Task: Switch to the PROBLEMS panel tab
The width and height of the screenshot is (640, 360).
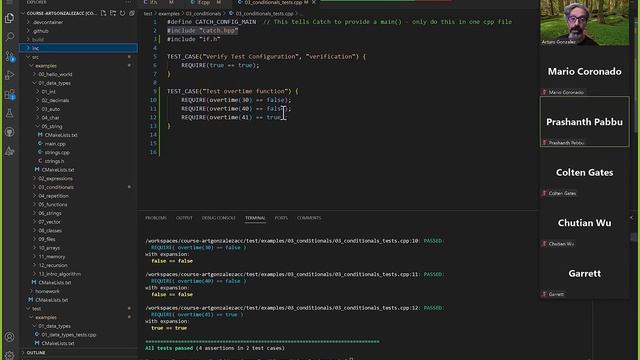Action: pyautogui.click(x=156, y=218)
